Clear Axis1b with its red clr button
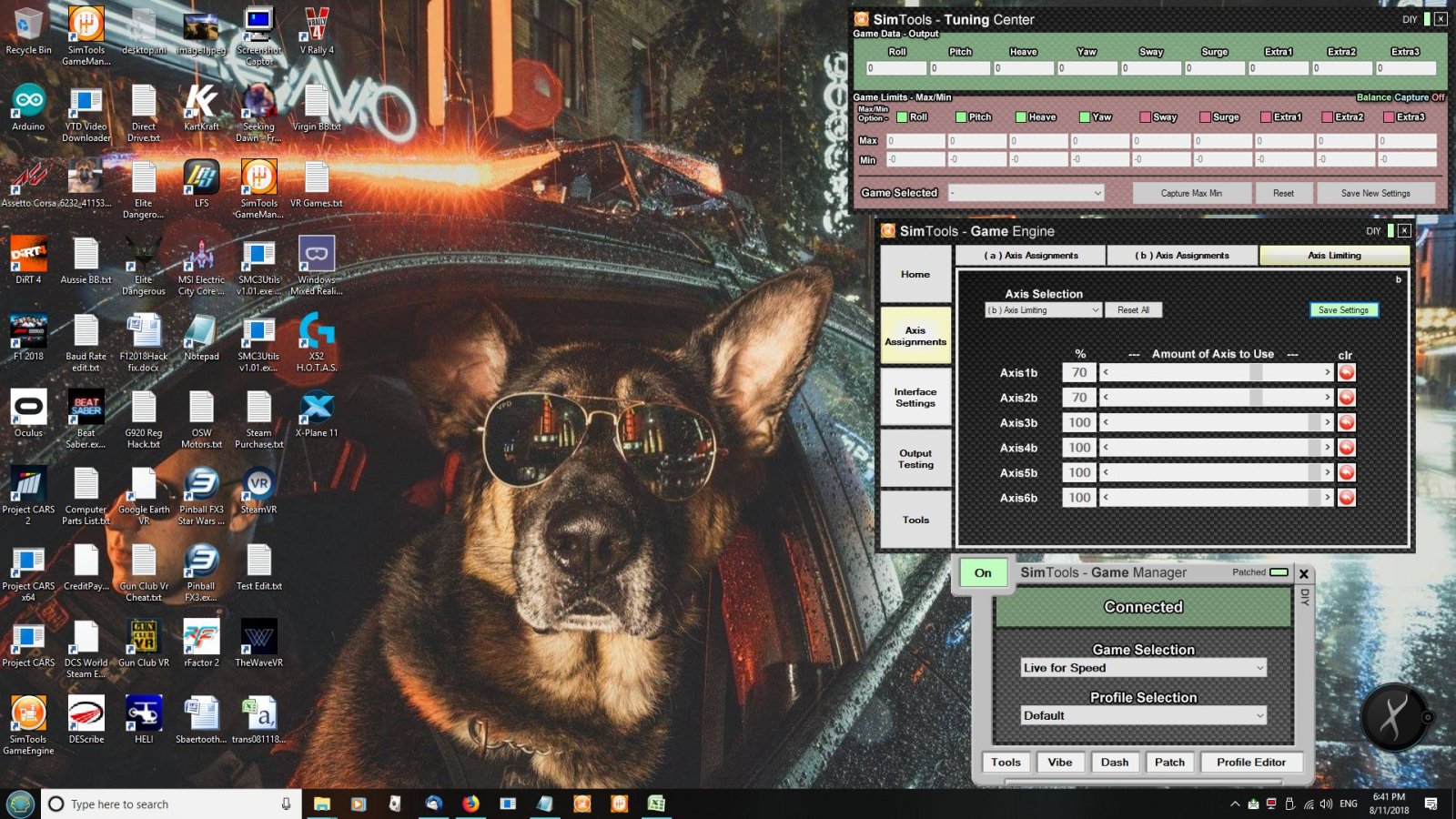Image resolution: width=1456 pixels, height=819 pixels. click(x=1346, y=372)
